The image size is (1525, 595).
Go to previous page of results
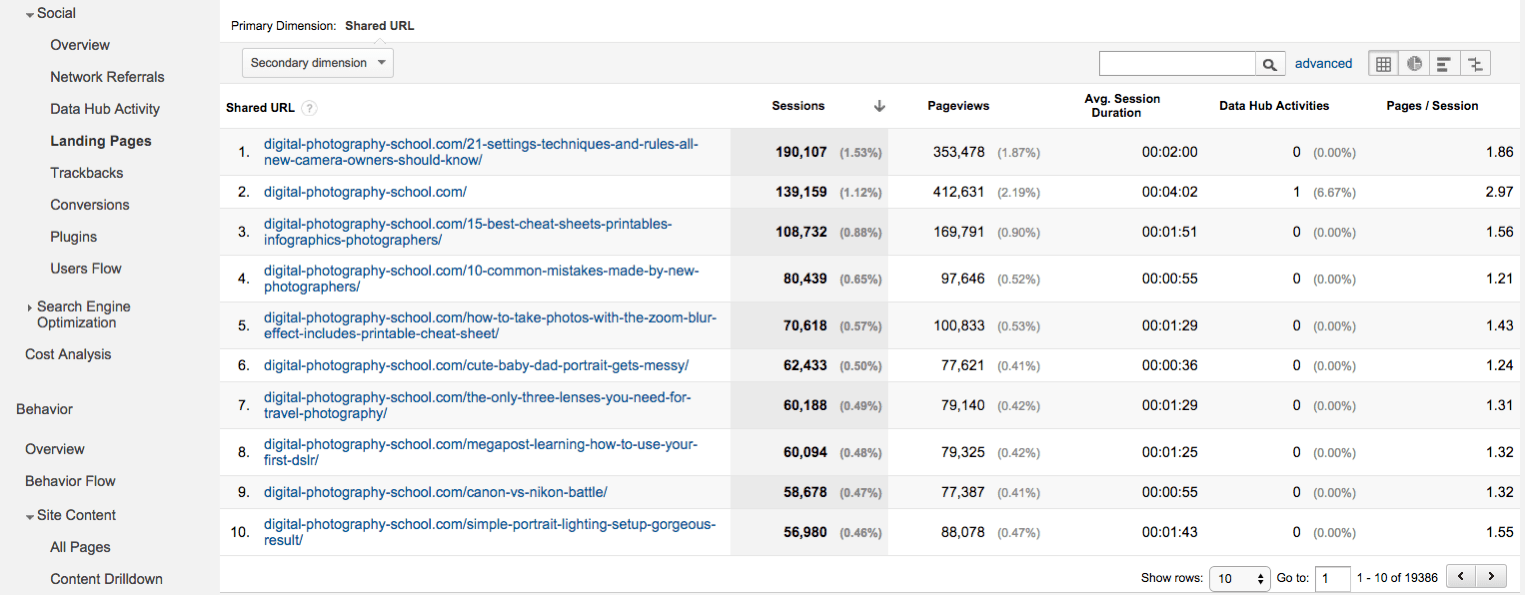tap(1461, 577)
